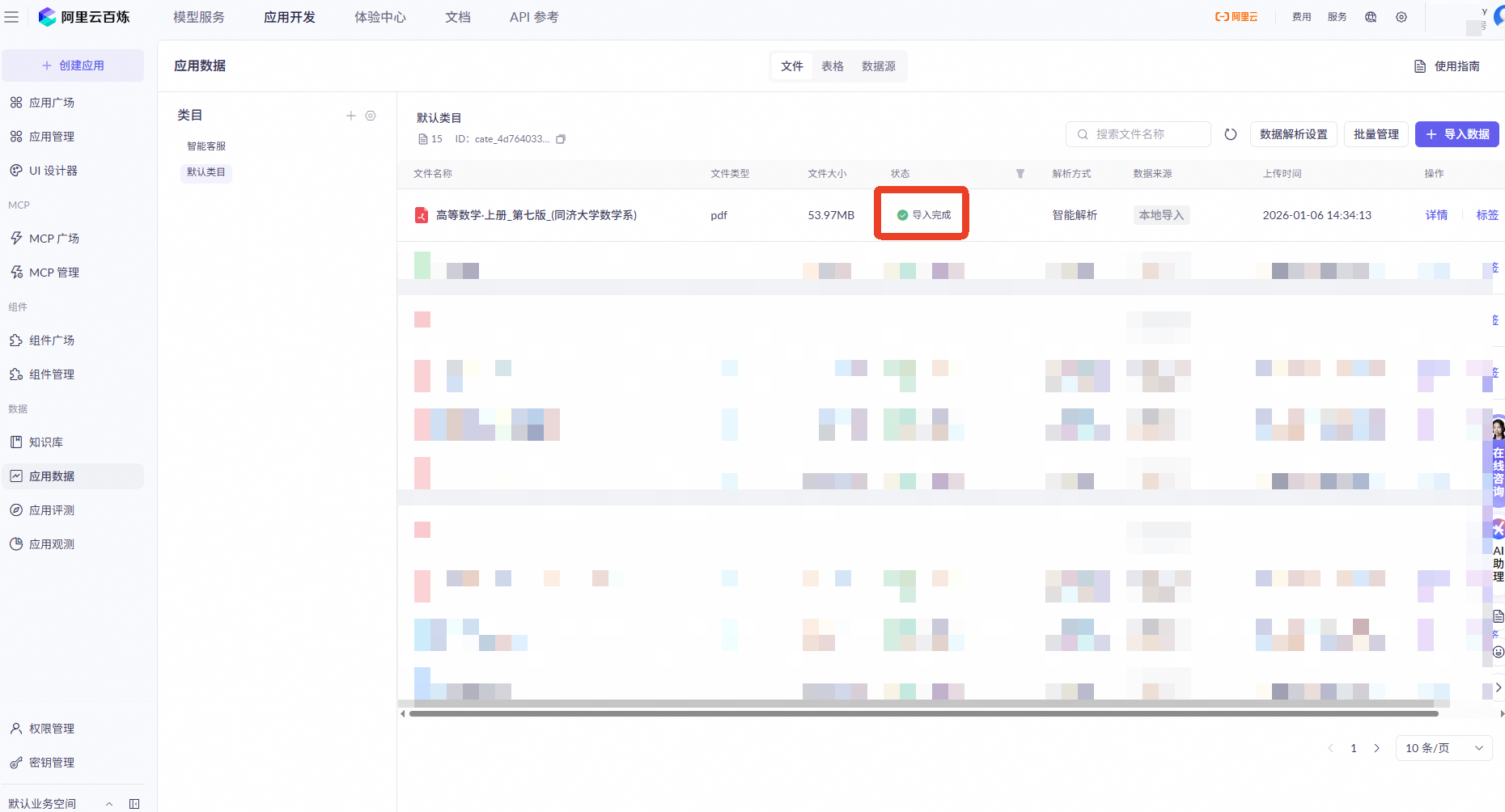
Task: Collapse the left sidebar panel
Action: [x=134, y=804]
